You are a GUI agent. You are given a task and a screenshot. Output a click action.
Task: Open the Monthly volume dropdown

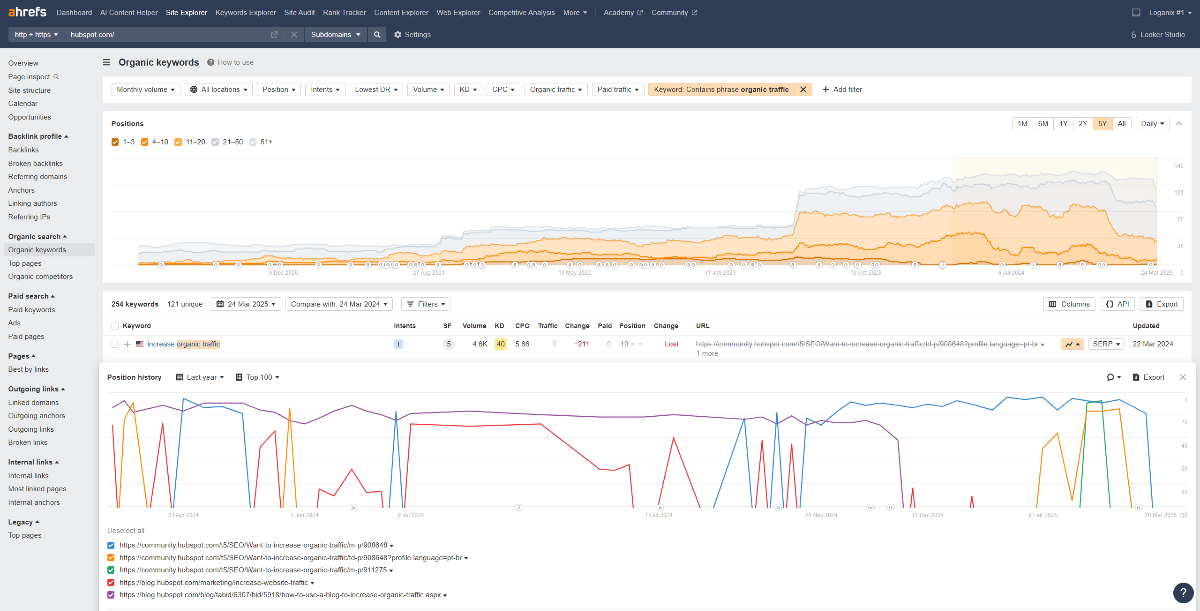pos(144,89)
